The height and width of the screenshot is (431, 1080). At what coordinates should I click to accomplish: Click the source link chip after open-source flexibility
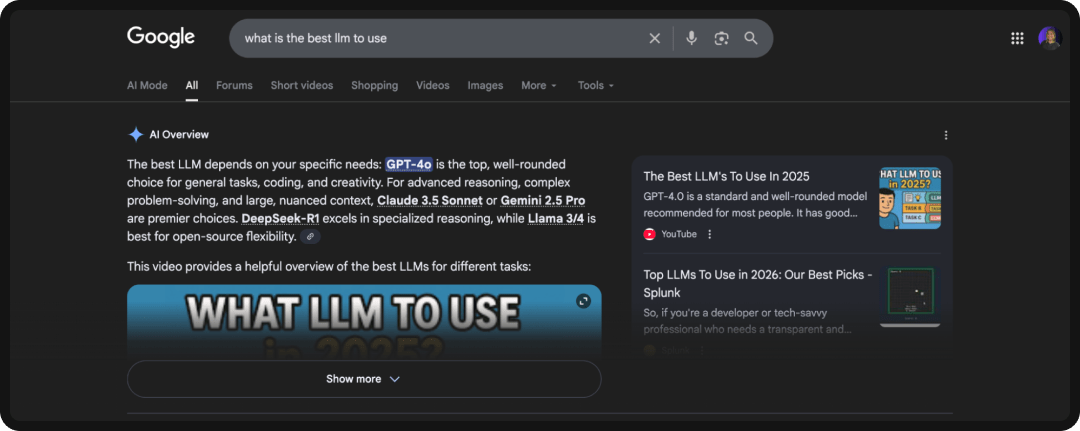(311, 237)
